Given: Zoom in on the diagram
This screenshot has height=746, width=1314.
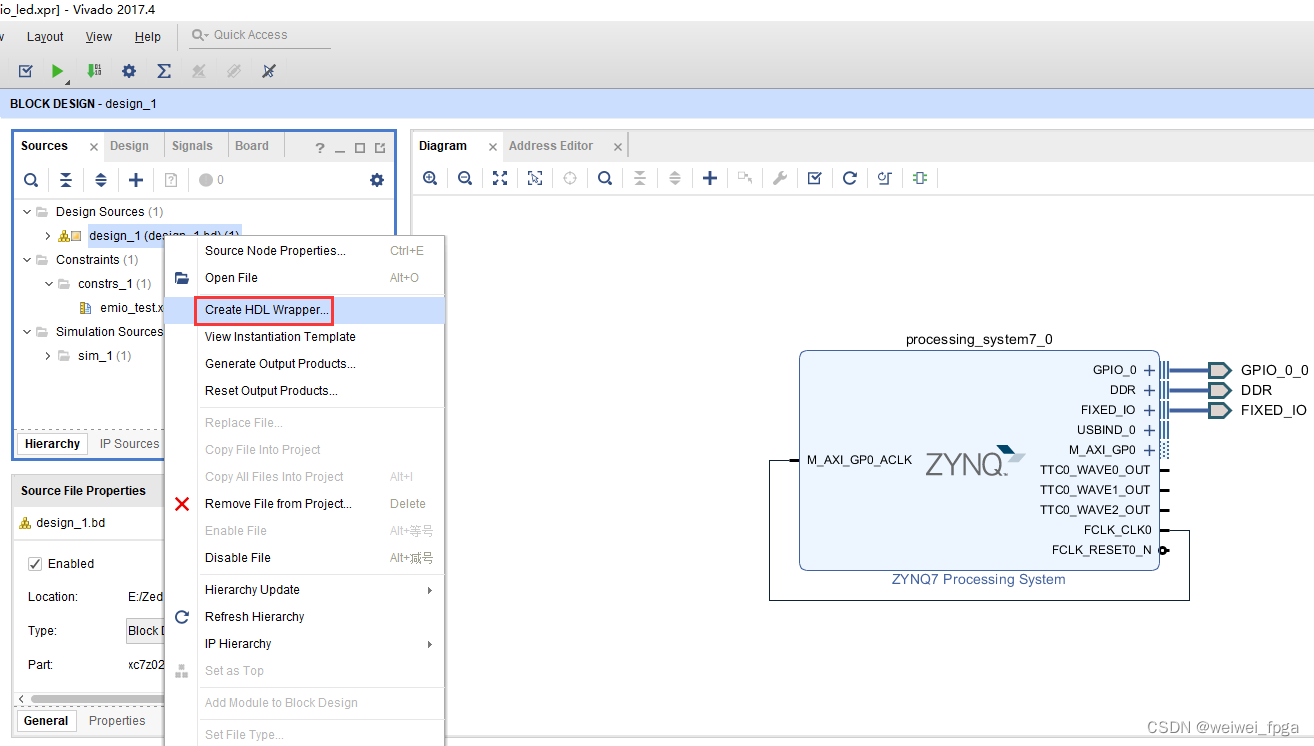Looking at the screenshot, I should click(x=430, y=178).
